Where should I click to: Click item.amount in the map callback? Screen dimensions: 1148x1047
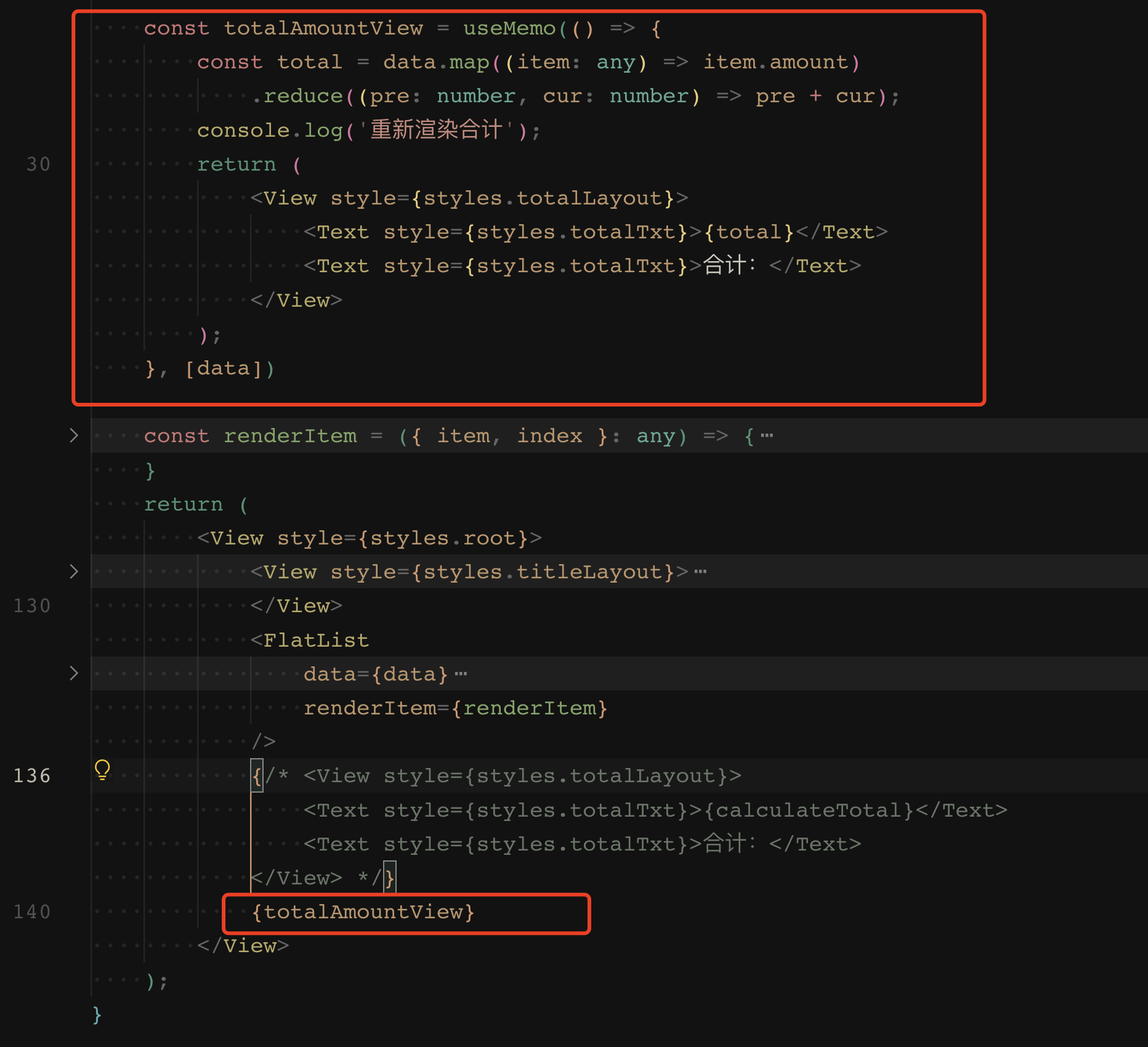[776, 62]
